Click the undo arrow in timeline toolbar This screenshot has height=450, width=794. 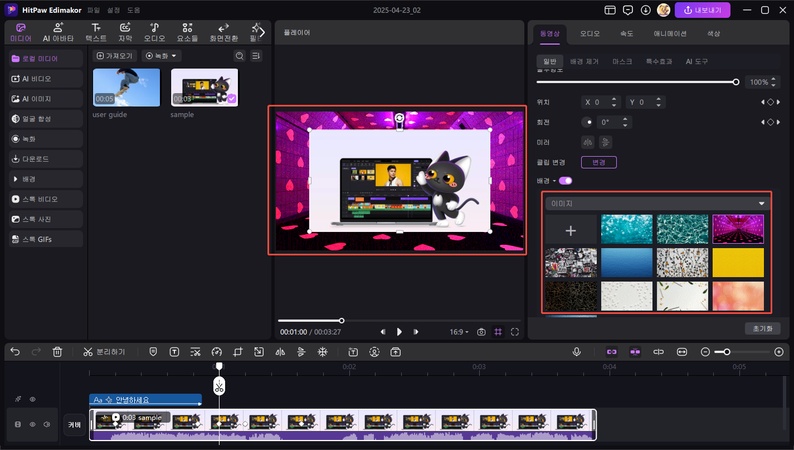point(15,352)
